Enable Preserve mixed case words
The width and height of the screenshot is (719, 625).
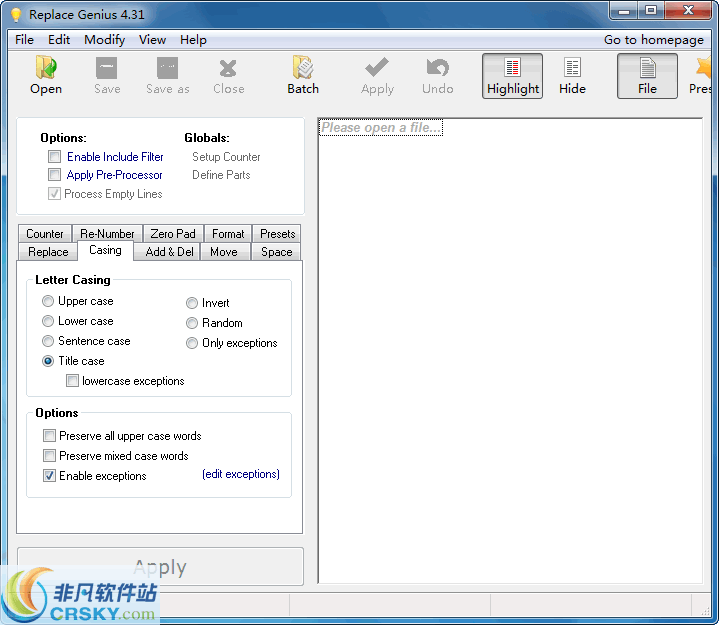pyautogui.click(x=49, y=455)
